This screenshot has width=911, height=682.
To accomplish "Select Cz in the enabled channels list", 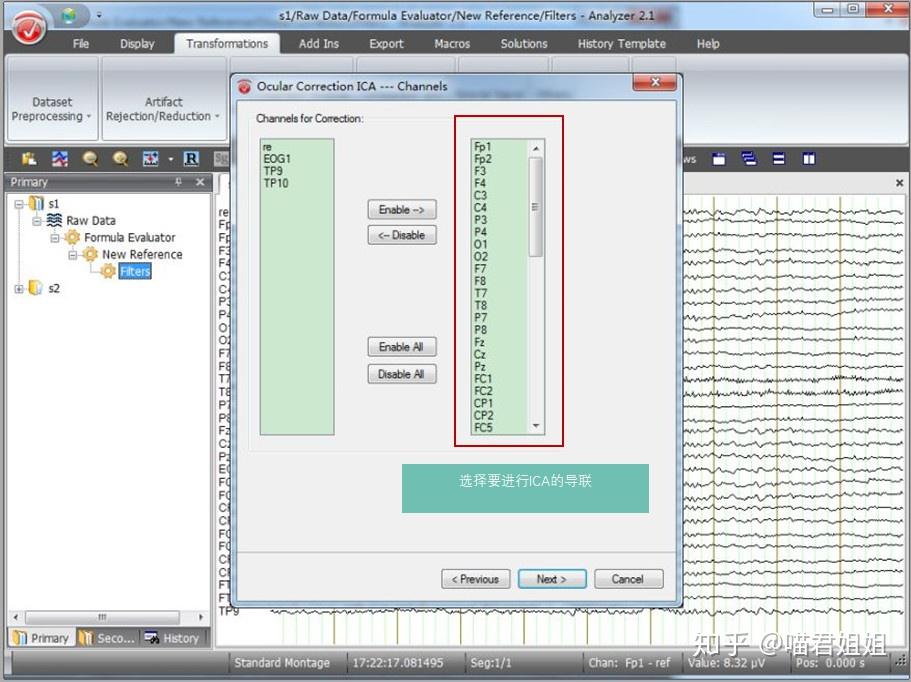I will 480,354.
